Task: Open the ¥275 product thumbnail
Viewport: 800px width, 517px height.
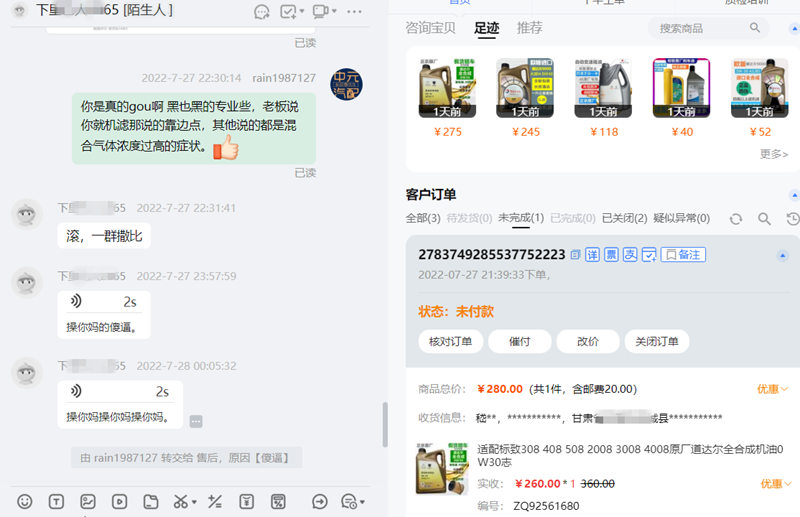Action: click(x=440, y=88)
